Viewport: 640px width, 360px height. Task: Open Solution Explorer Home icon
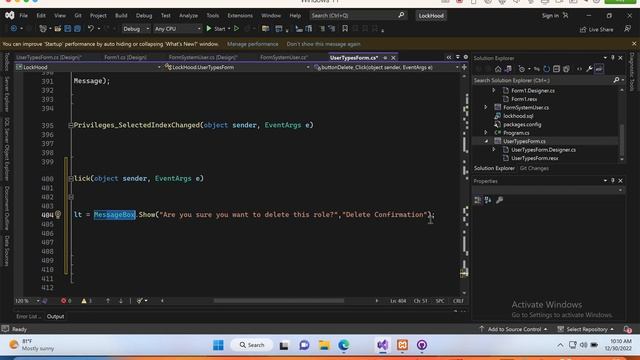coord(498,69)
